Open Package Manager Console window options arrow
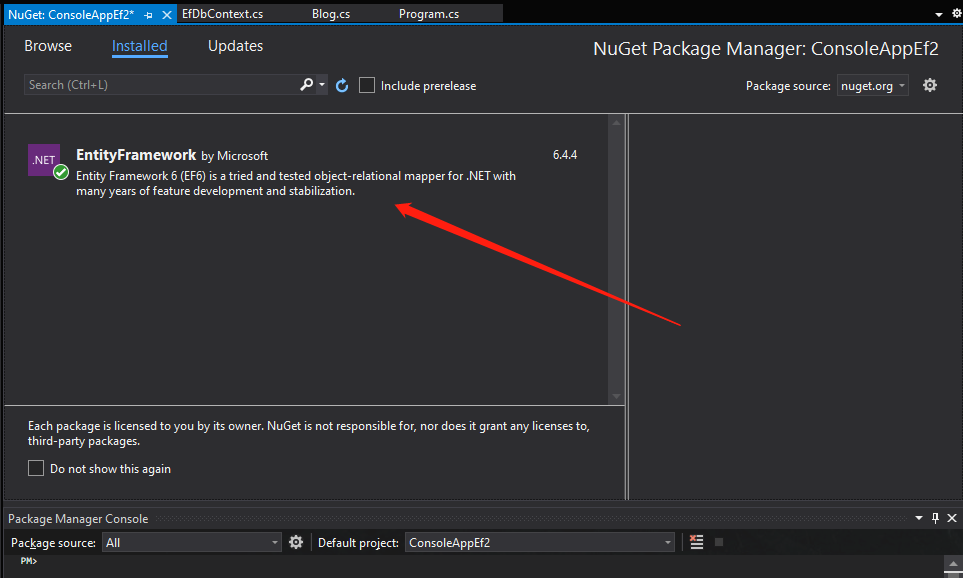This screenshot has height=578, width=963. click(919, 518)
